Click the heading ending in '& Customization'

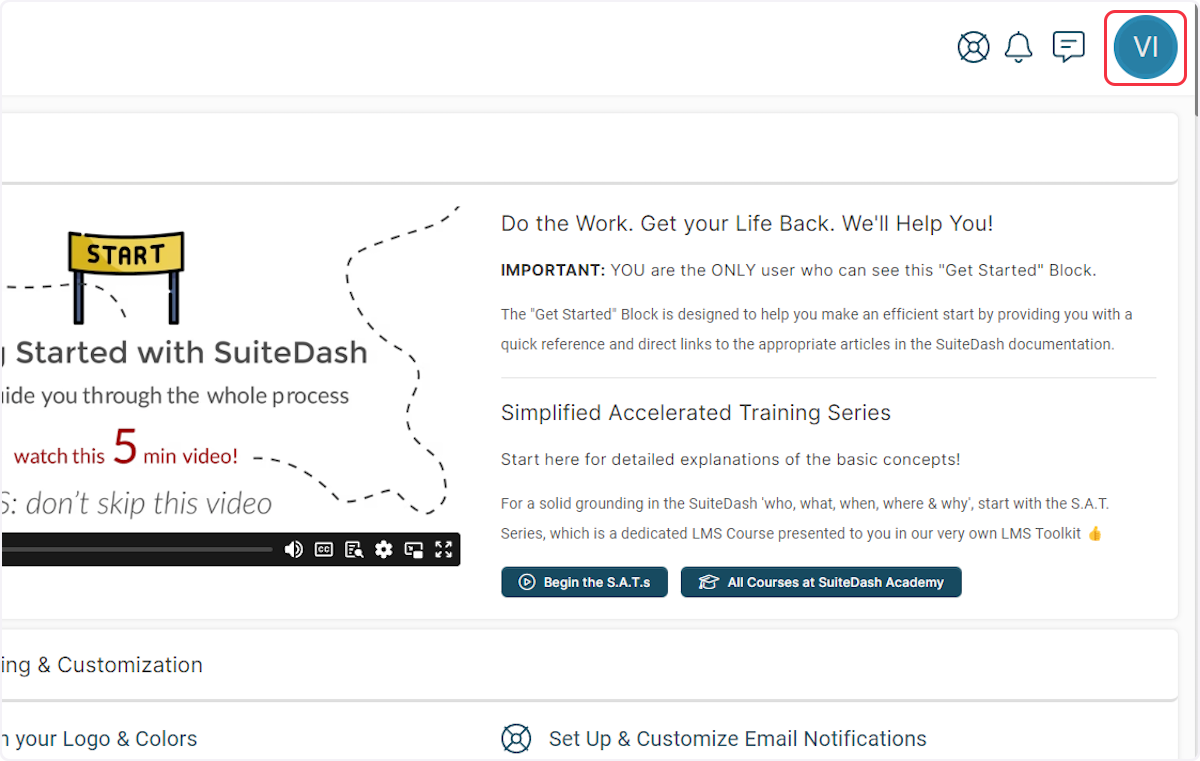tap(101, 665)
